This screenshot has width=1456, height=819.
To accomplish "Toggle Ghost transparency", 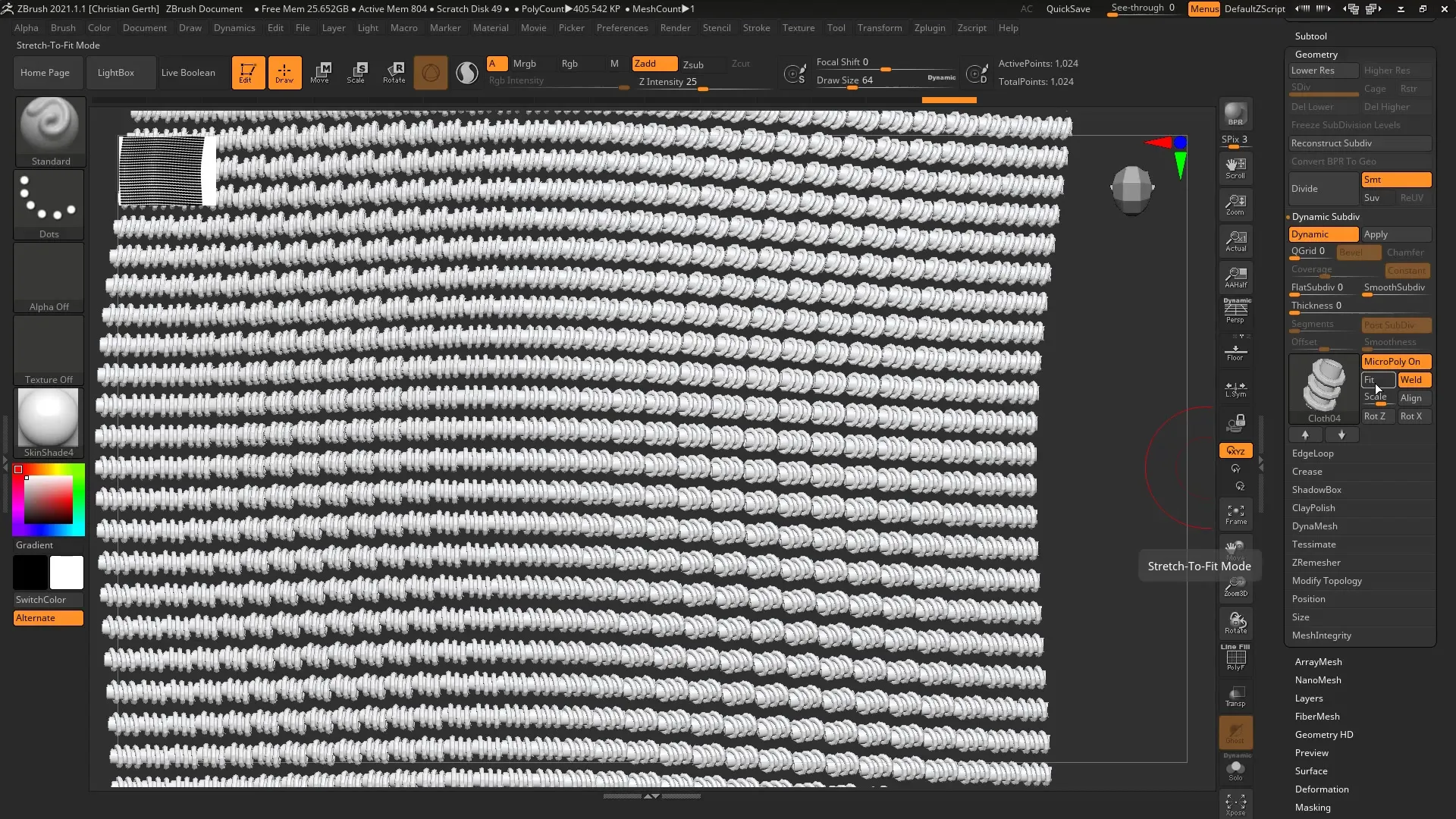I will pos(1235,733).
